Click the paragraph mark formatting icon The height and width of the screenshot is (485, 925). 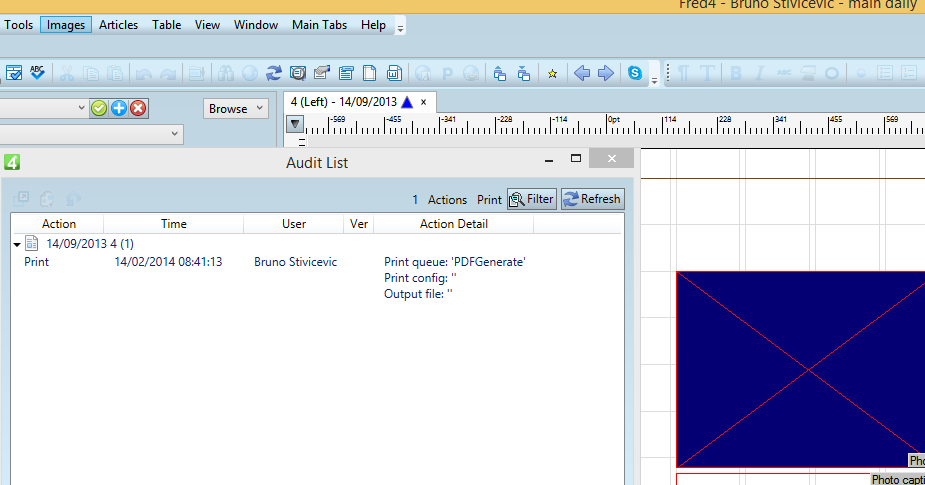tap(683, 73)
